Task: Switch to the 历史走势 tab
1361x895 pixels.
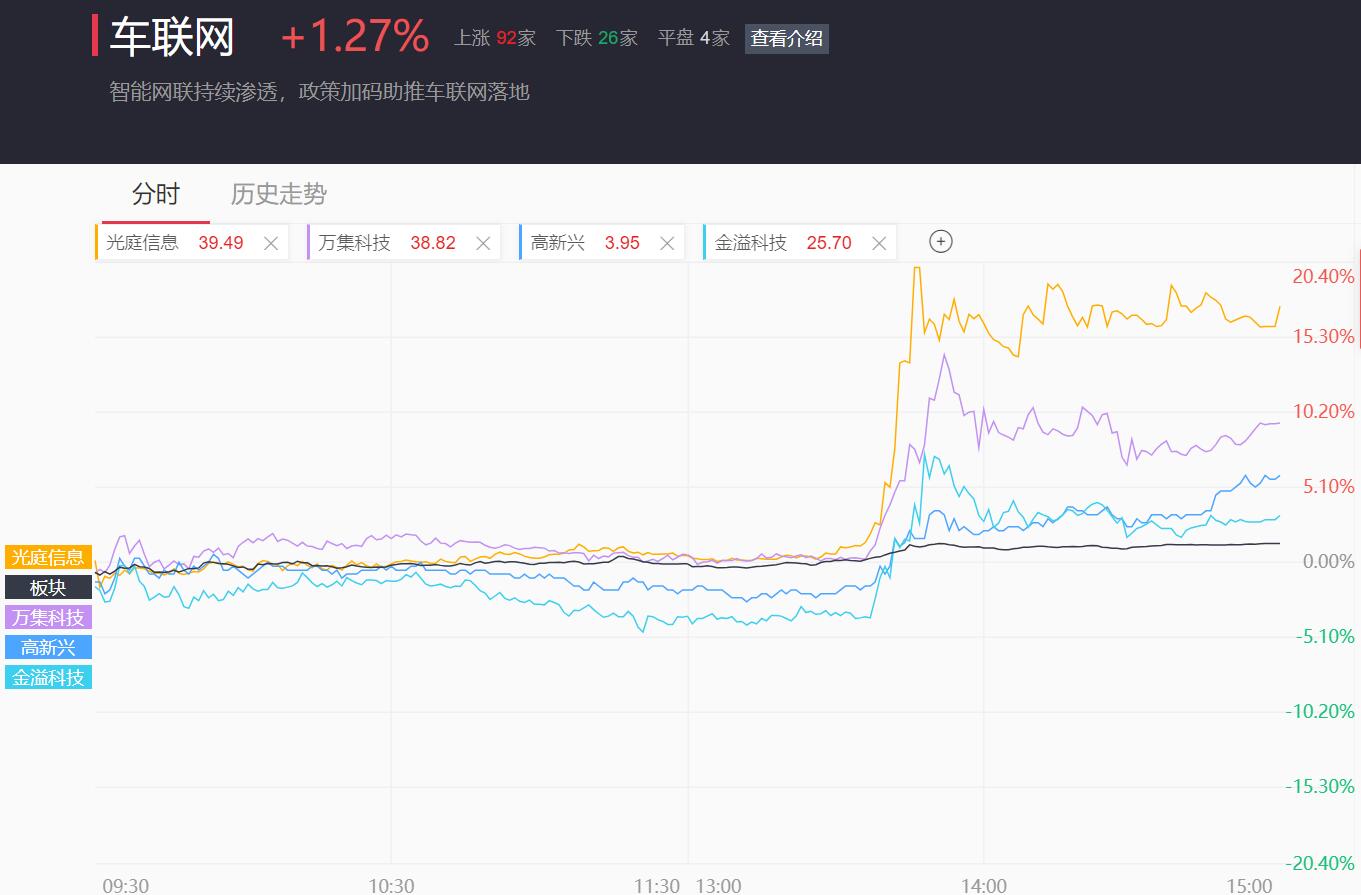Action: 279,193
